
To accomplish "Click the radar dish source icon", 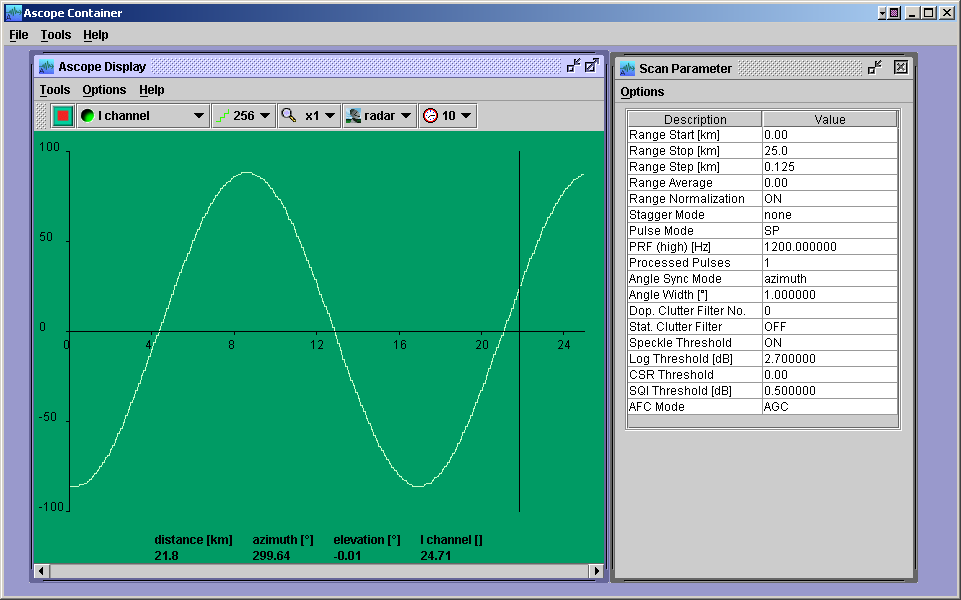I will (x=353, y=116).
